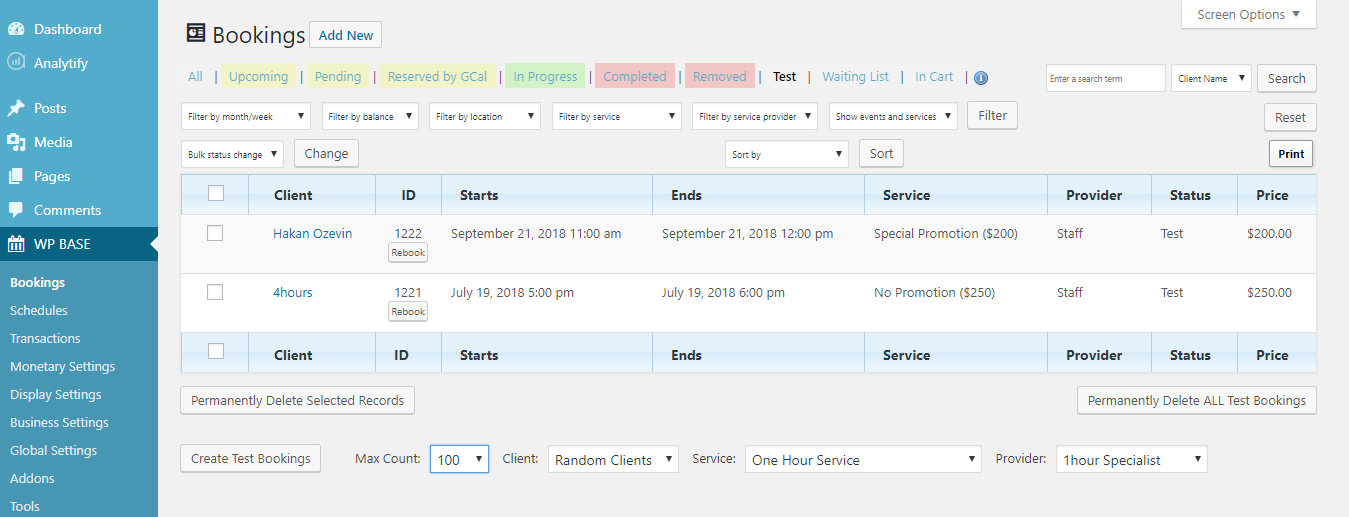Screen dimensions: 1349x517
Task: Switch to the Reserved by GCal tab
Action: point(437,76)
